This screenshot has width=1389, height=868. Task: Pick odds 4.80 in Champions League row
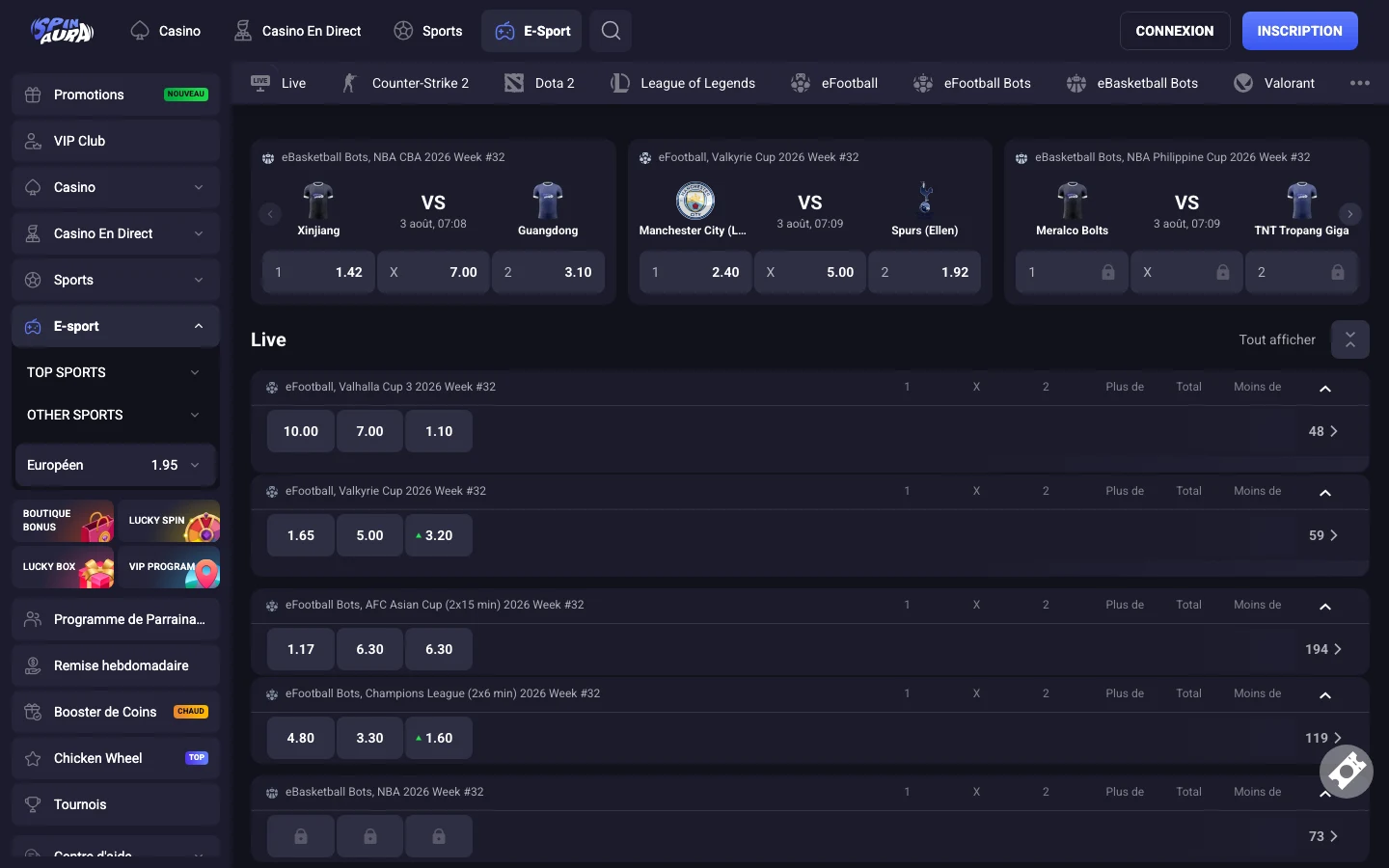[x=301, y=738]
